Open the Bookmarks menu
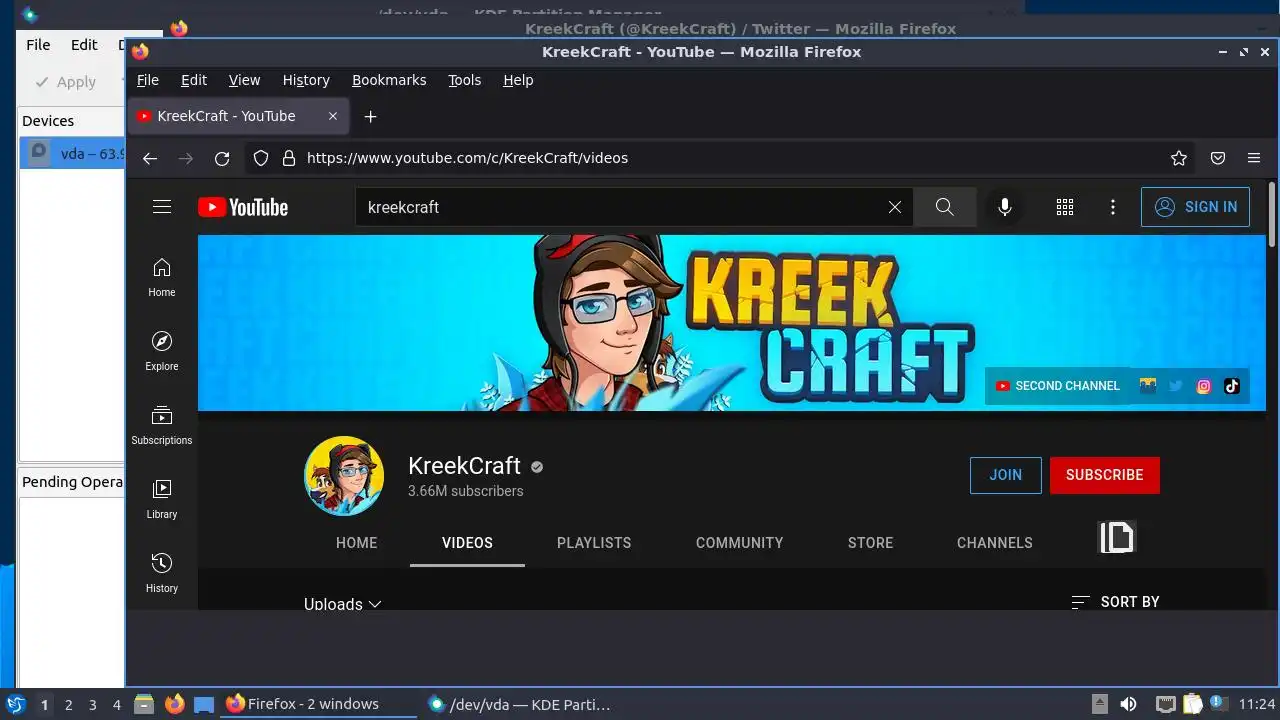This screenshot has height=720, width=1280. tap(389, 80)
